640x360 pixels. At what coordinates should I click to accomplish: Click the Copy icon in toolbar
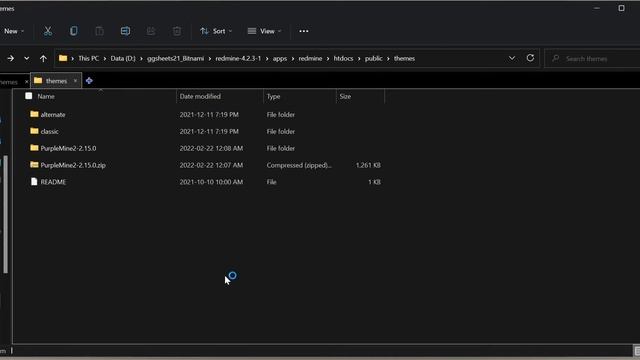(x=73, y=31)
